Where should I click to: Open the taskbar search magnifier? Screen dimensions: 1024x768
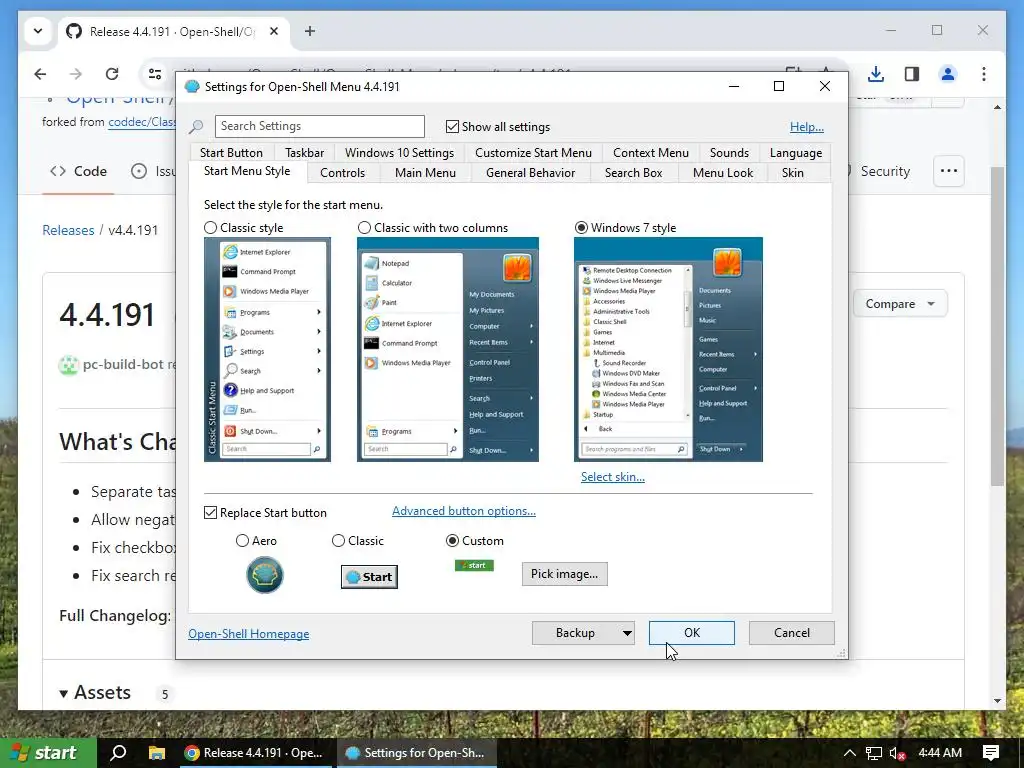point(119,752)
